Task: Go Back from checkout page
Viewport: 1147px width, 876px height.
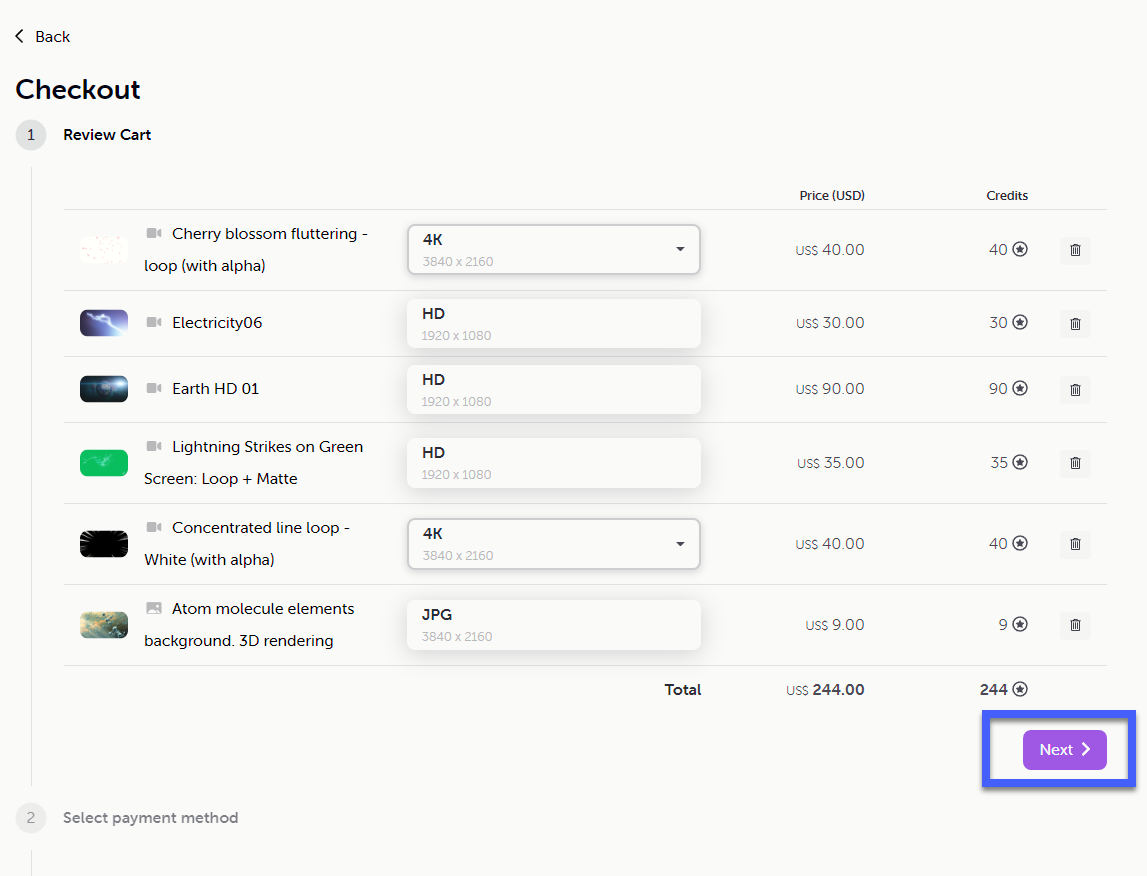Action: (42, 37)
